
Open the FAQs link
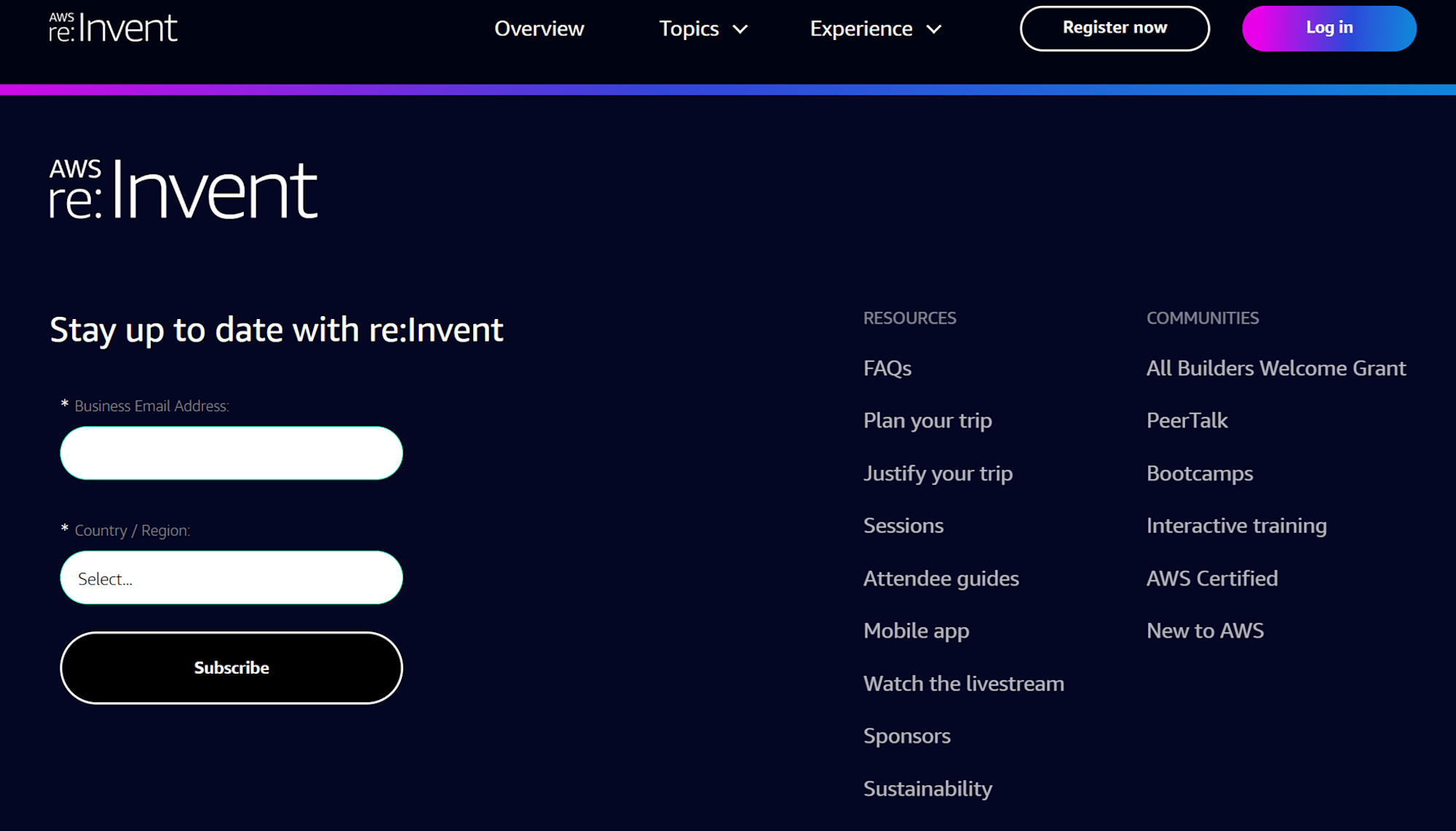(887, 369)
